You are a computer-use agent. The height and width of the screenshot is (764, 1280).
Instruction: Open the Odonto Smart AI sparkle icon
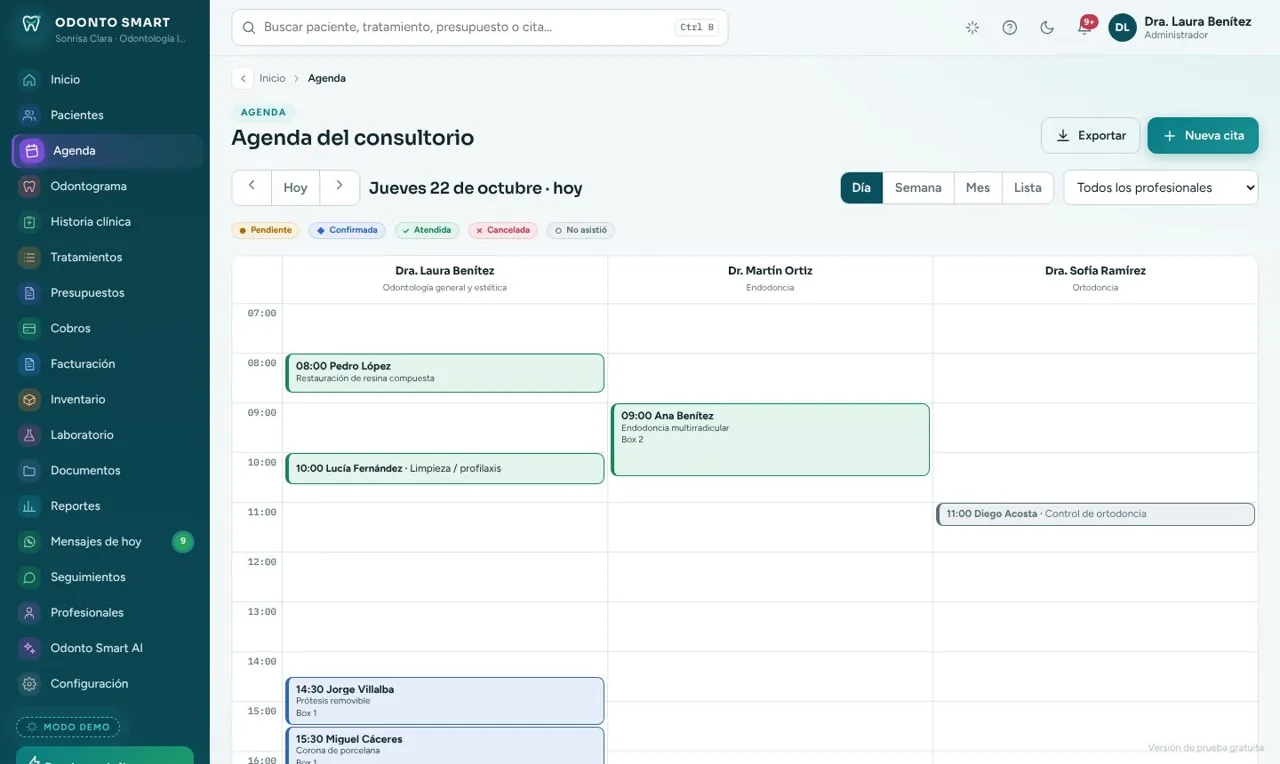pyautogui.click(x=30, y=648)
